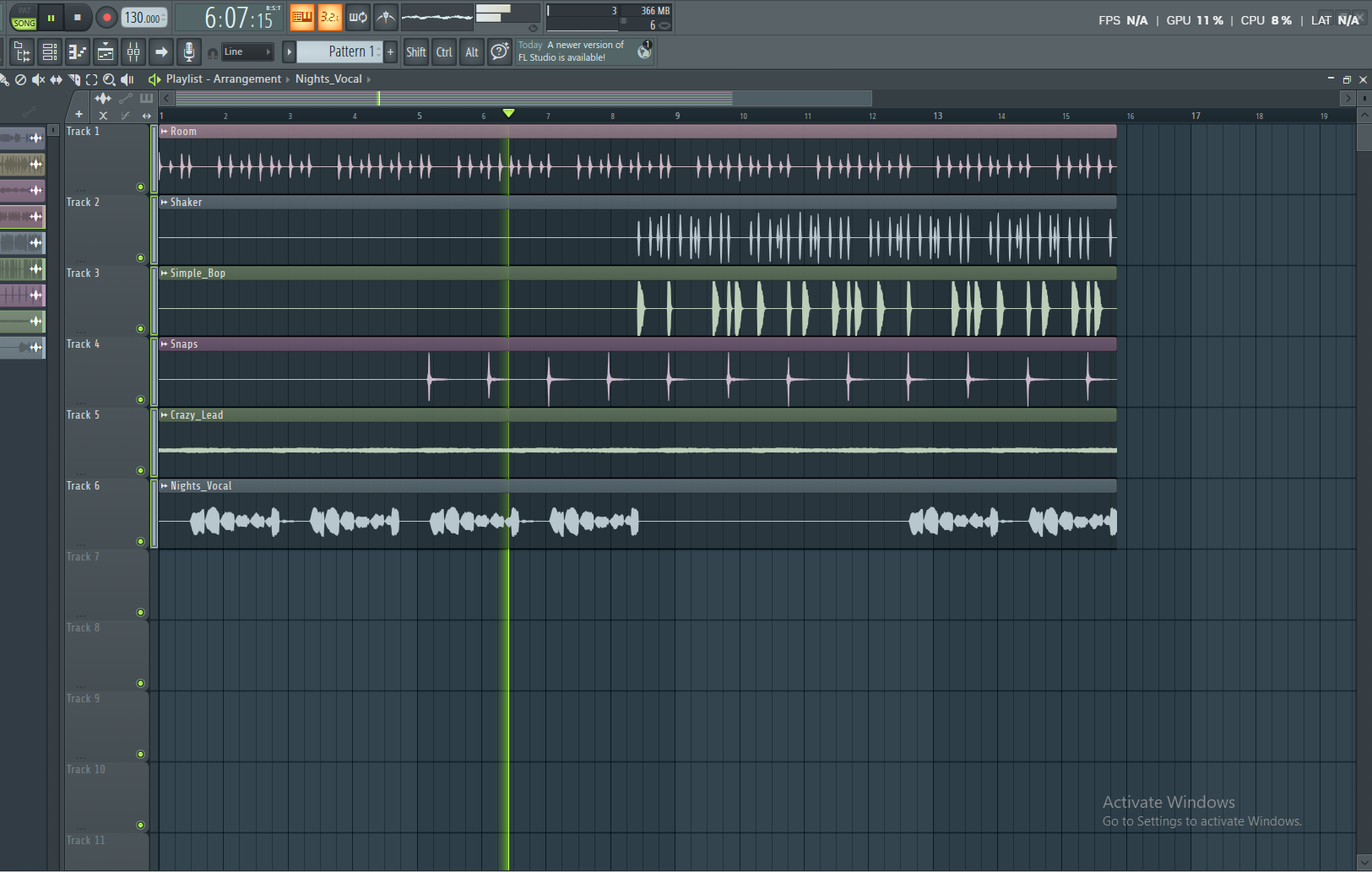Mute Track 3 with green dot
Viewport: 1372px width, 872px height.
140,328
